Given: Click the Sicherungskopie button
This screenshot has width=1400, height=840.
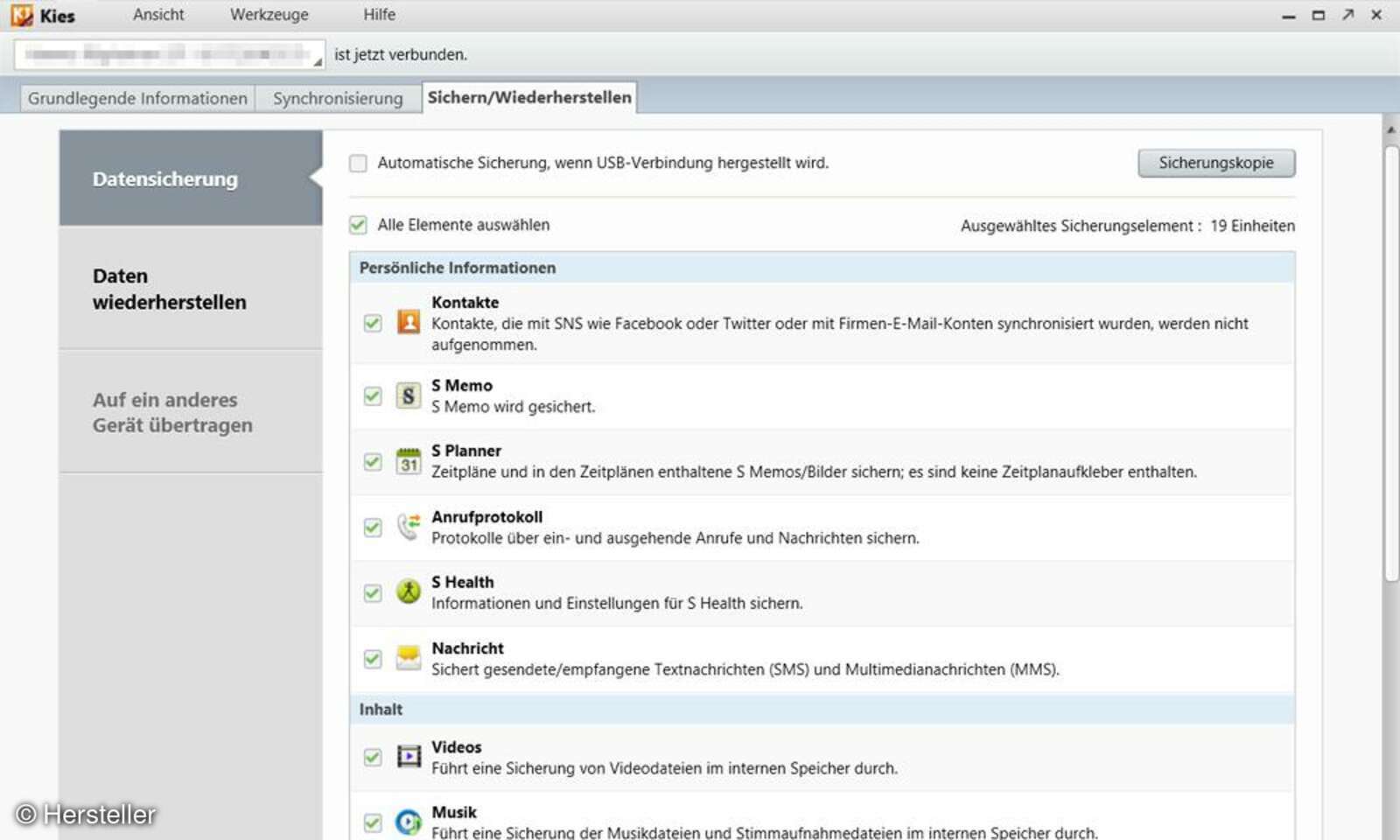Looking at the screenshot, I should coord(1217,163).
